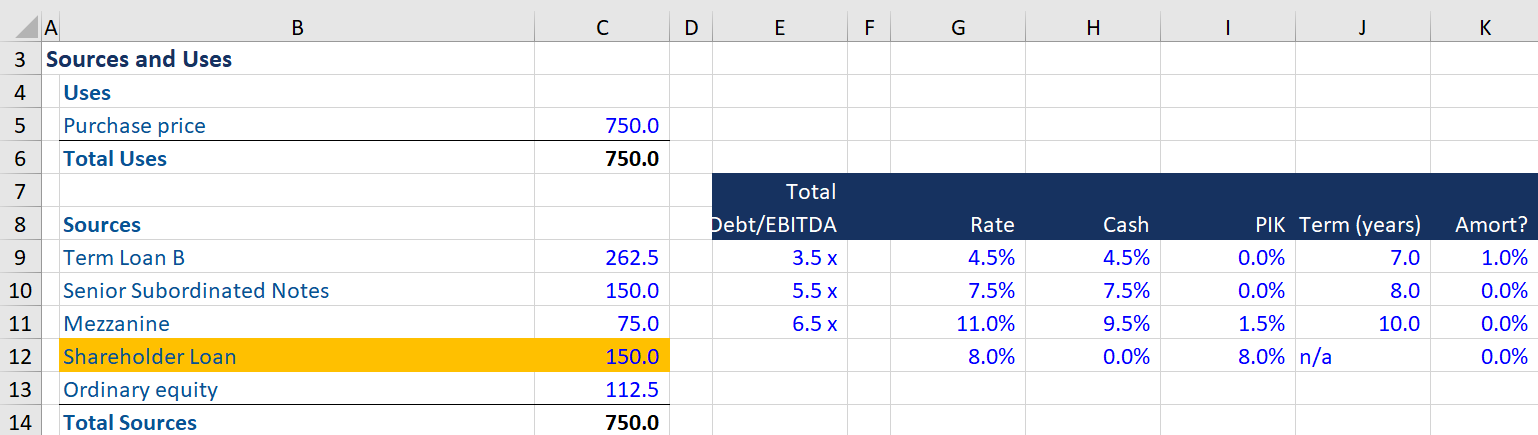This screenshot has height=435, width=1538.
Task: Select the column H header
Action: (1092, 29)
